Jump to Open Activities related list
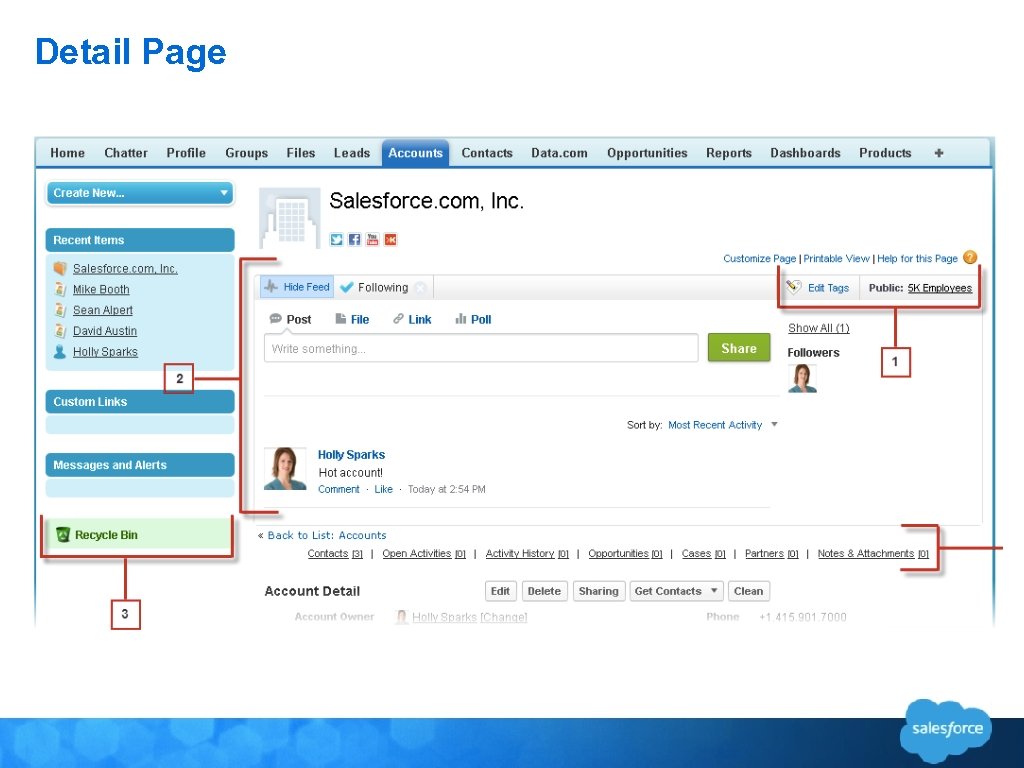The width and height of the screenshot is (1024, 768). (x=424, y=553)
